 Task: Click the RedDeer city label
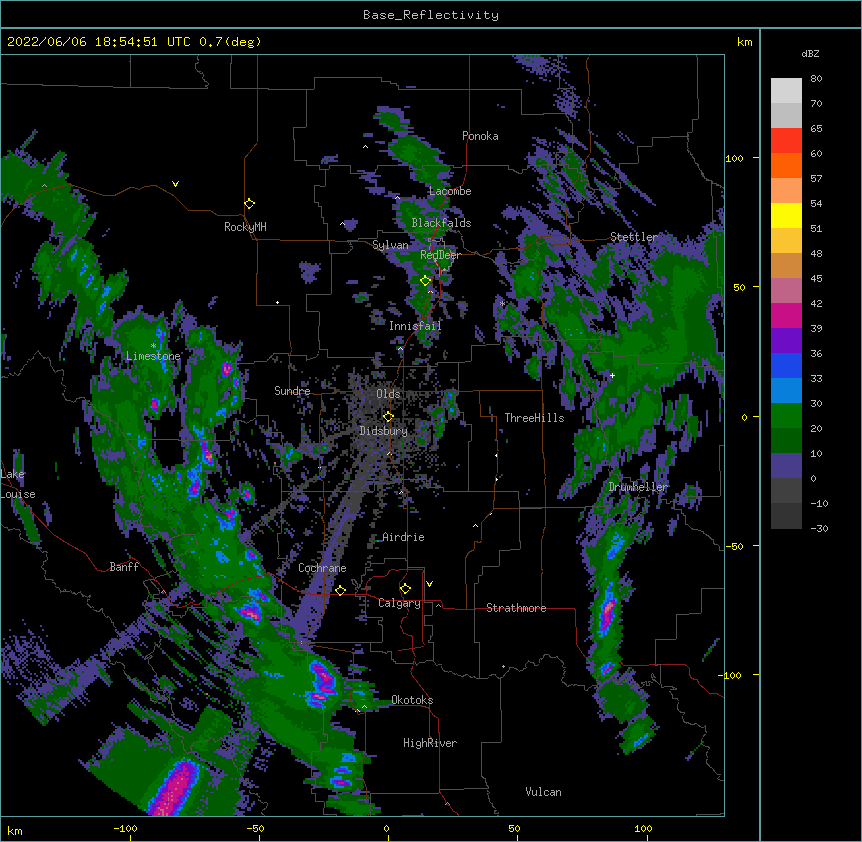click(440, 255)
